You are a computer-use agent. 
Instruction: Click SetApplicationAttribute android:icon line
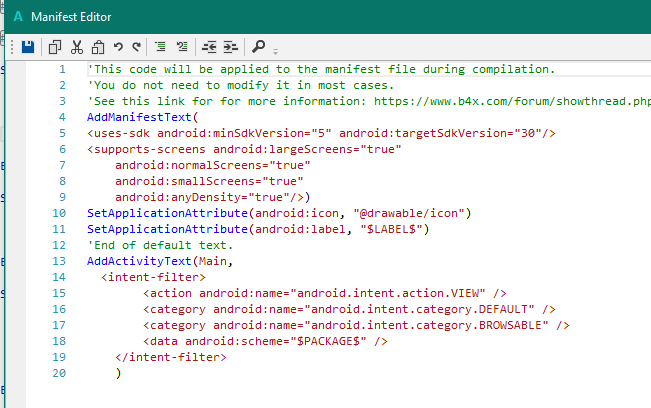click(279, 213)
